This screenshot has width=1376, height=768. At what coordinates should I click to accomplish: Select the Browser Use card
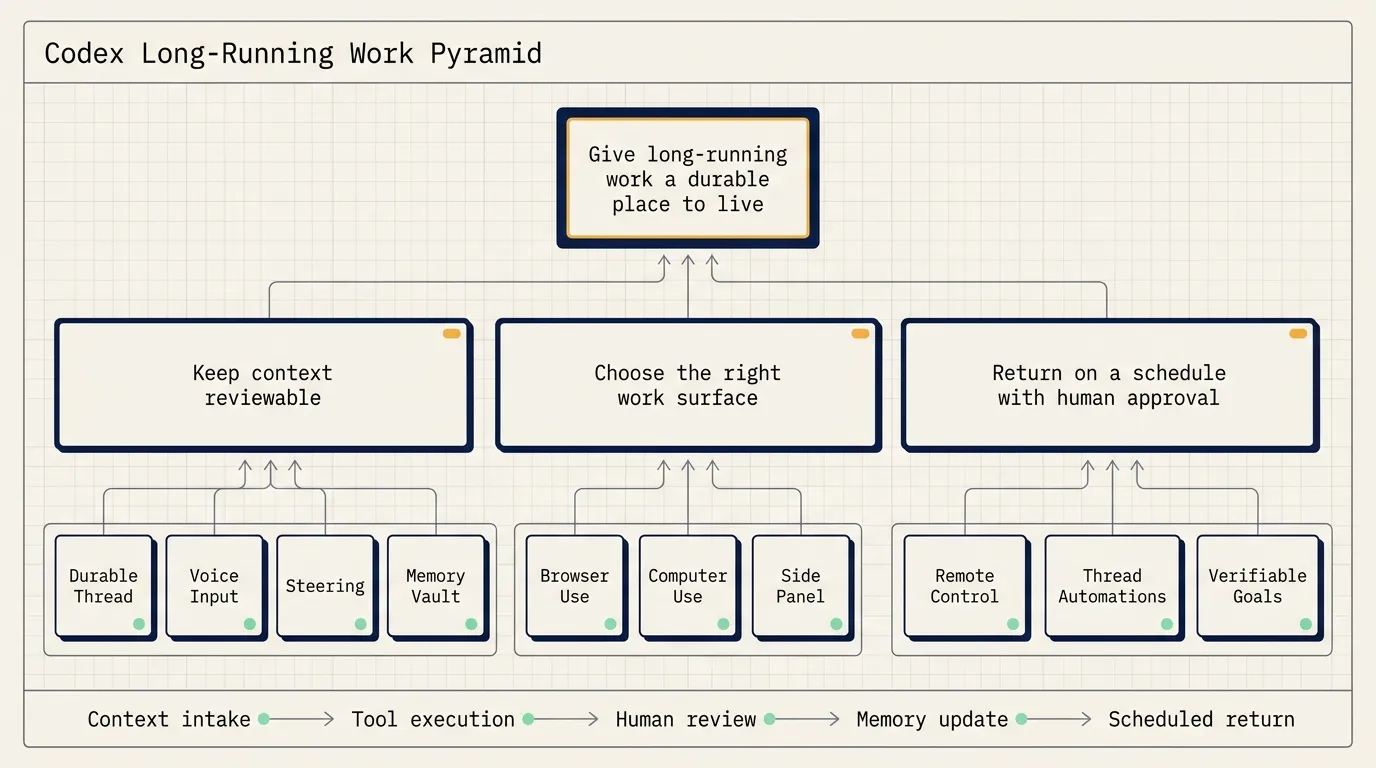pyautogui.click(x=575, y=587)
